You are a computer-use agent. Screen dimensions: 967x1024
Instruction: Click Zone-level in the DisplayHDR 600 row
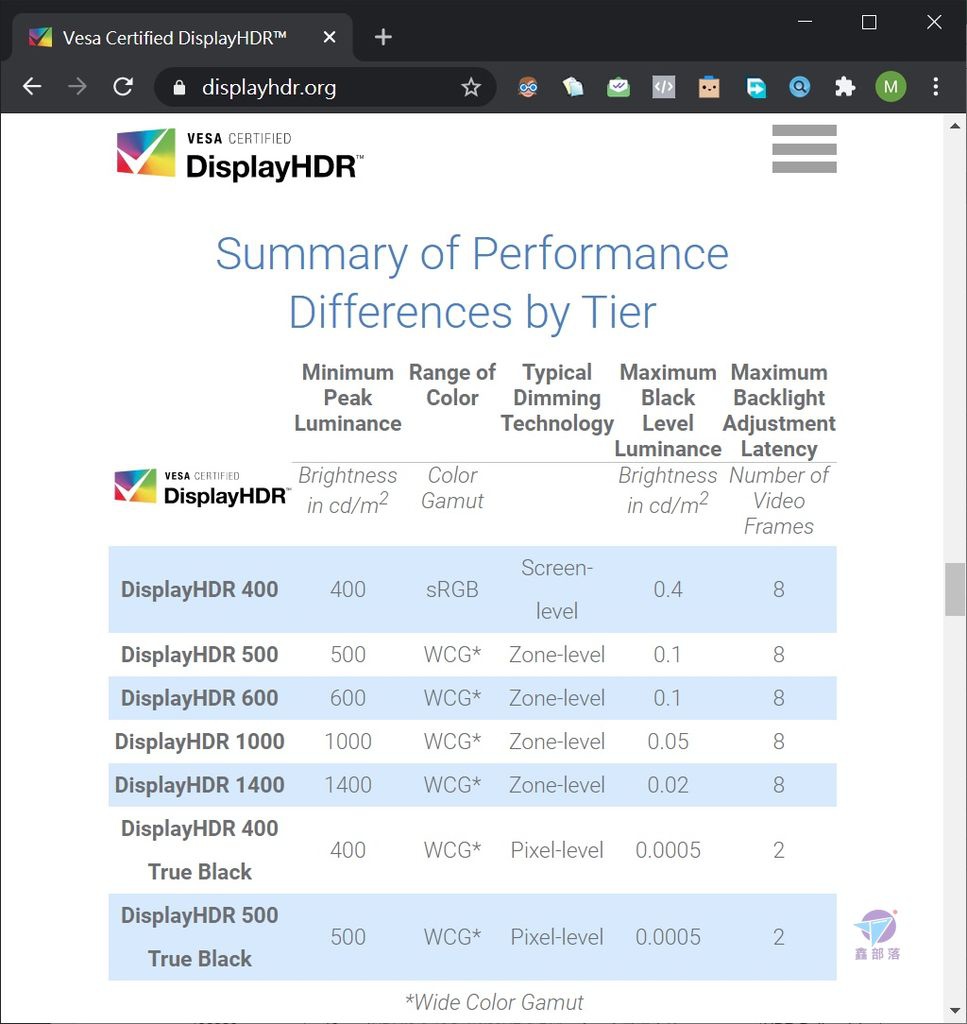(557, 697)
